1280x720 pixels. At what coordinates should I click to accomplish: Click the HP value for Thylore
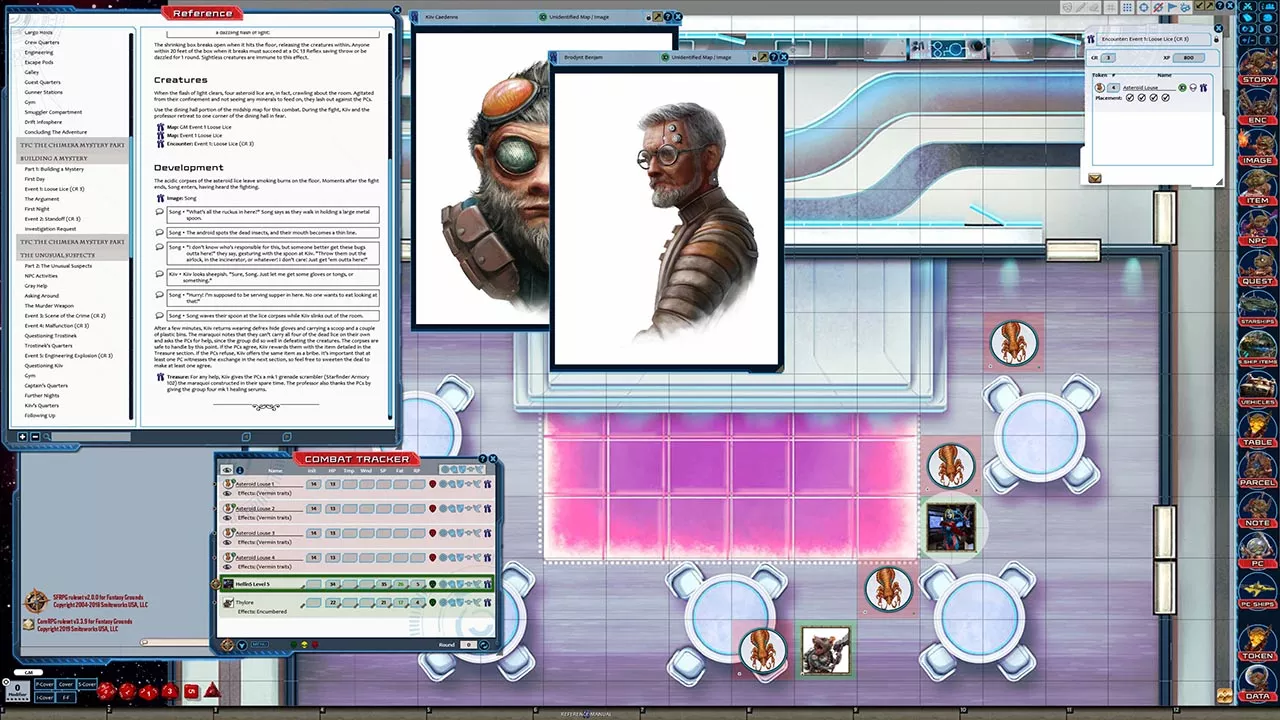pos(333,602)
